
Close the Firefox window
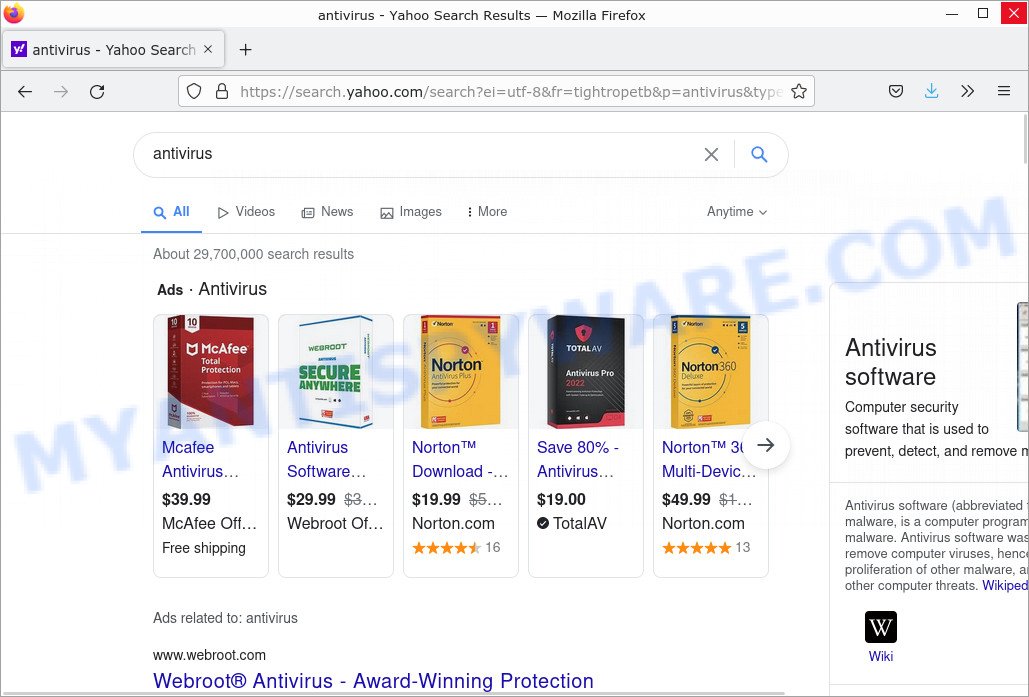pyautogui.click(x=1013, y=14)
